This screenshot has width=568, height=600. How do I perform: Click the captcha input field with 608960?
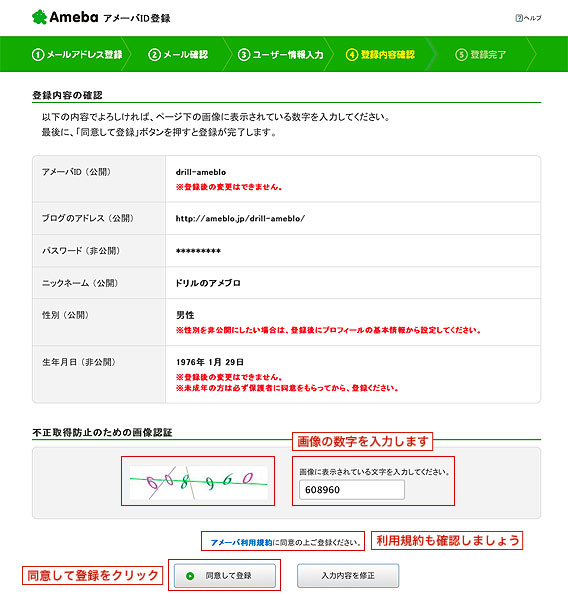tap(352, 489)
